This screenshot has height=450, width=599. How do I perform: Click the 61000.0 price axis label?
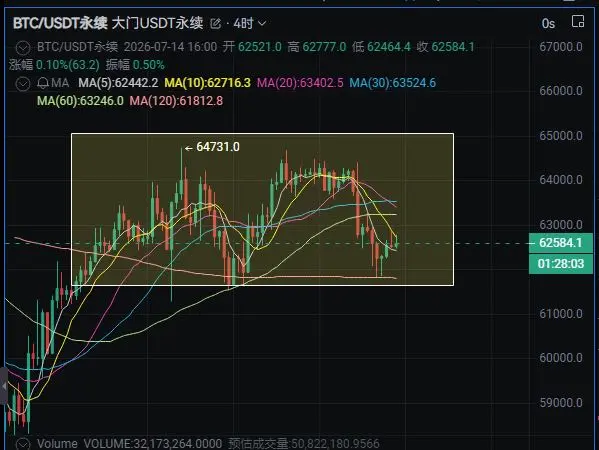point(561,314)
